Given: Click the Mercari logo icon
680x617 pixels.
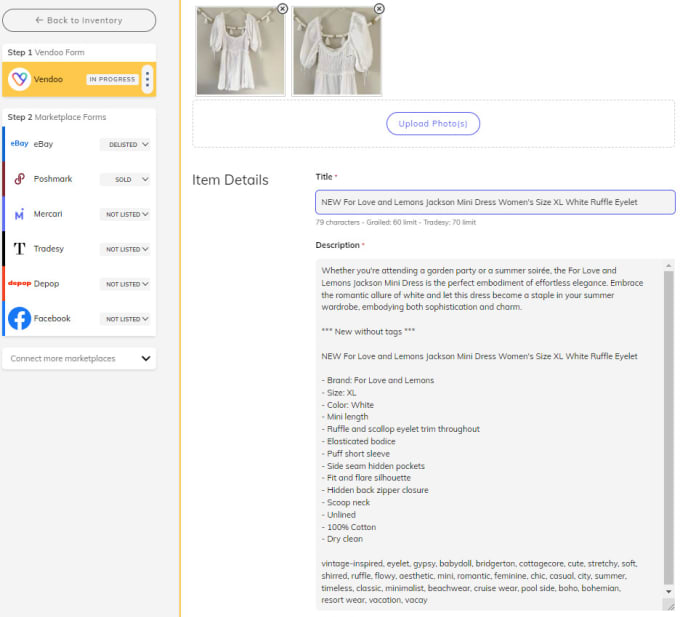Looking at the screenshot, I should click(x=20, y=214).
